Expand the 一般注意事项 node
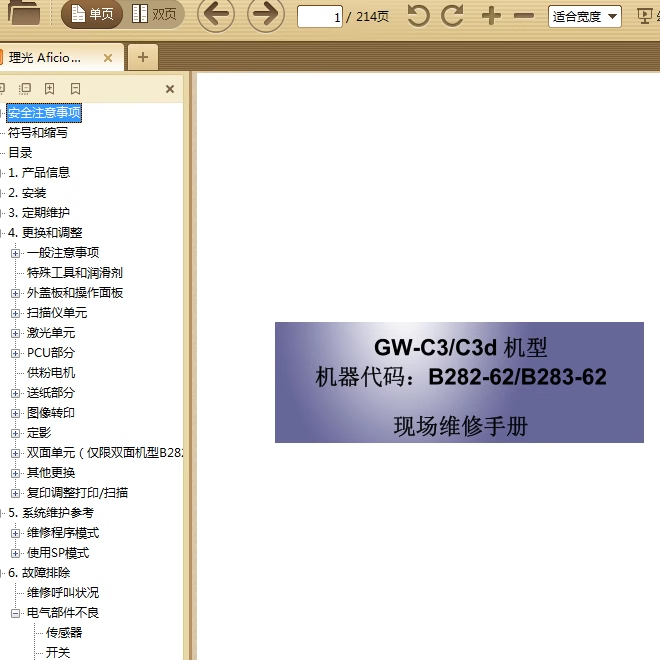660x660 pixels. (x=15, y=253)
